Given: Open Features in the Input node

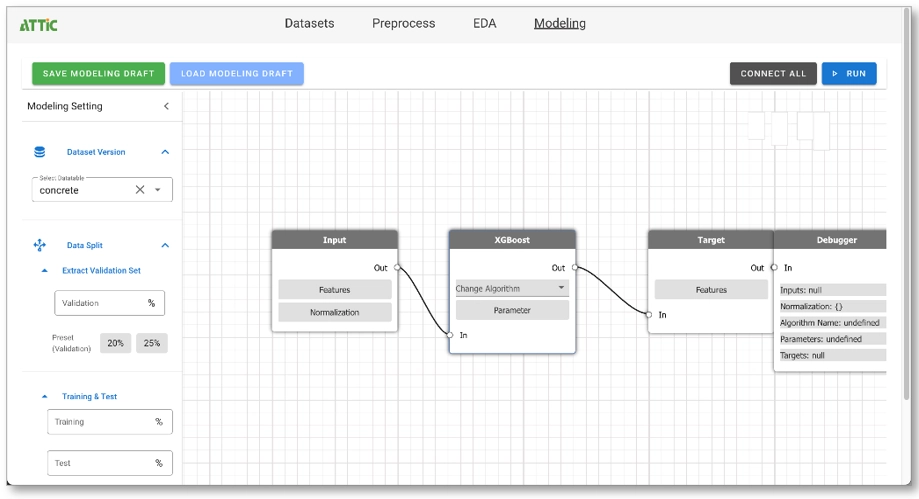Looking at the screenshot, I should click(x=335, y=290).
